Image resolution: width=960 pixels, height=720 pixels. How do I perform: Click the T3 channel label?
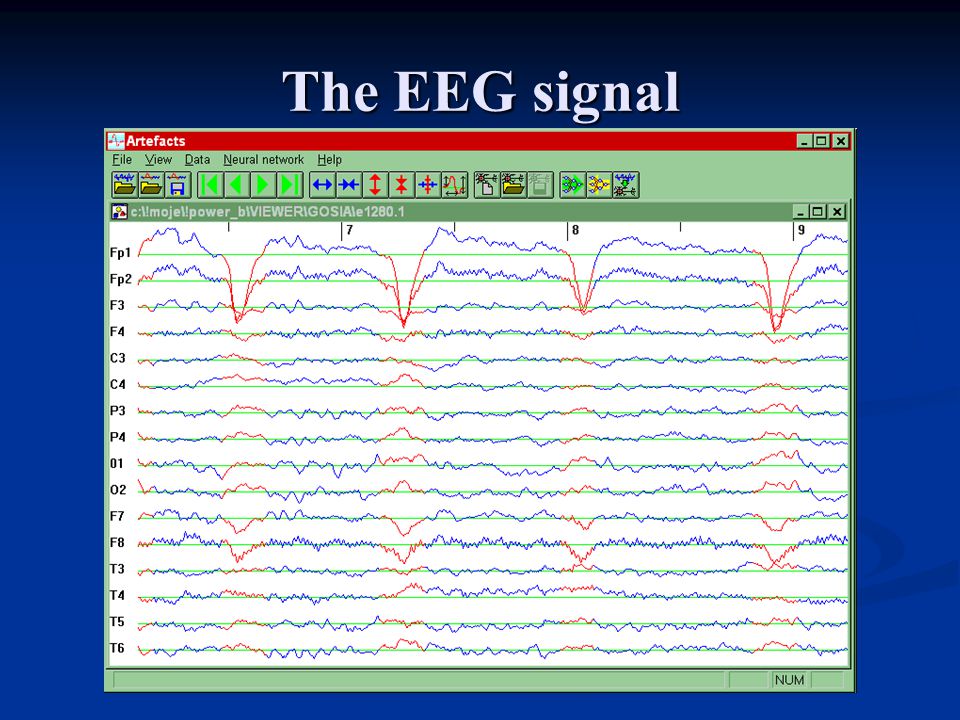click(117, 569)
